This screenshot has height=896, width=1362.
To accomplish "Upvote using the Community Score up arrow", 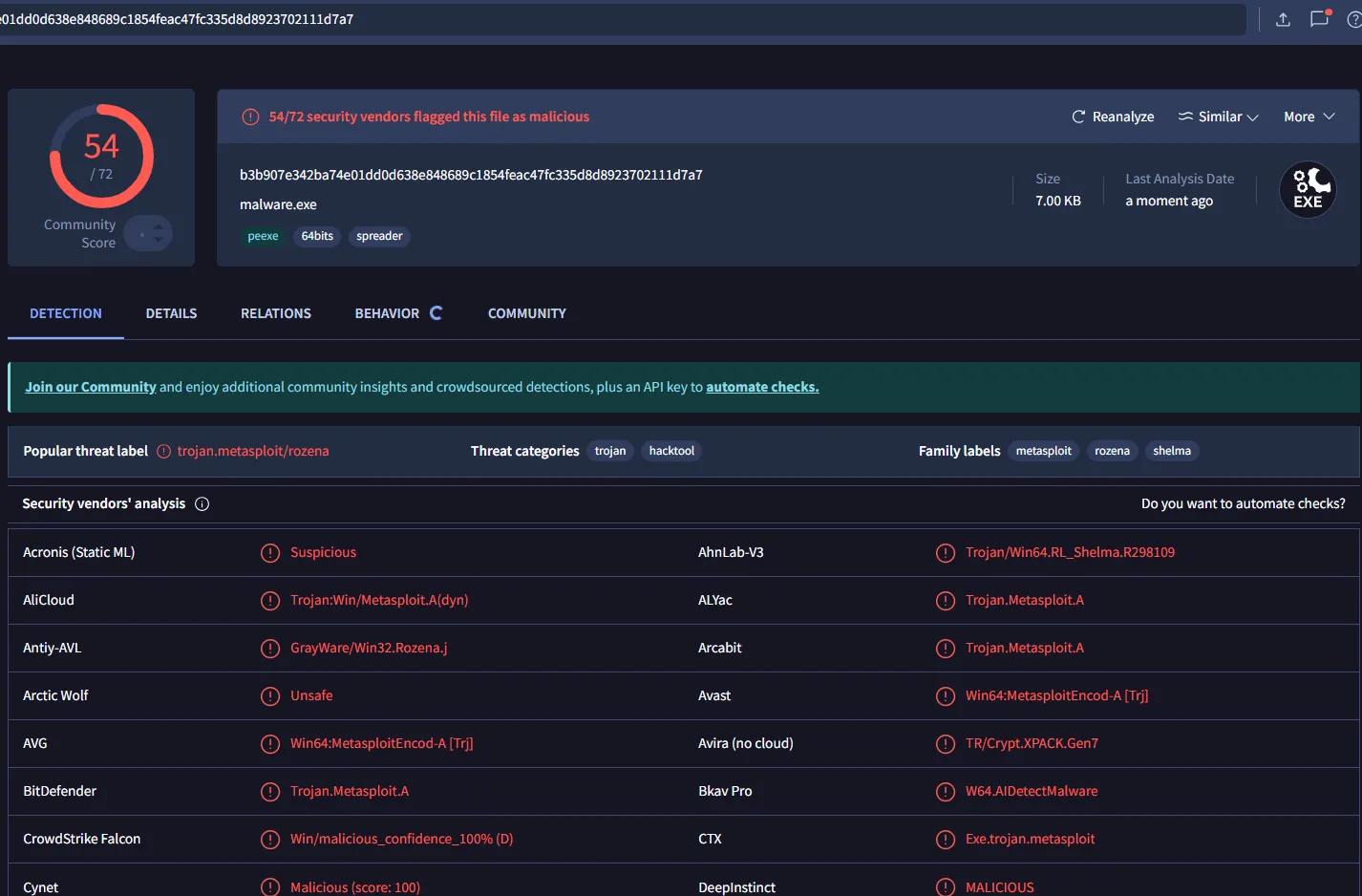I will (x=159, y=226).
